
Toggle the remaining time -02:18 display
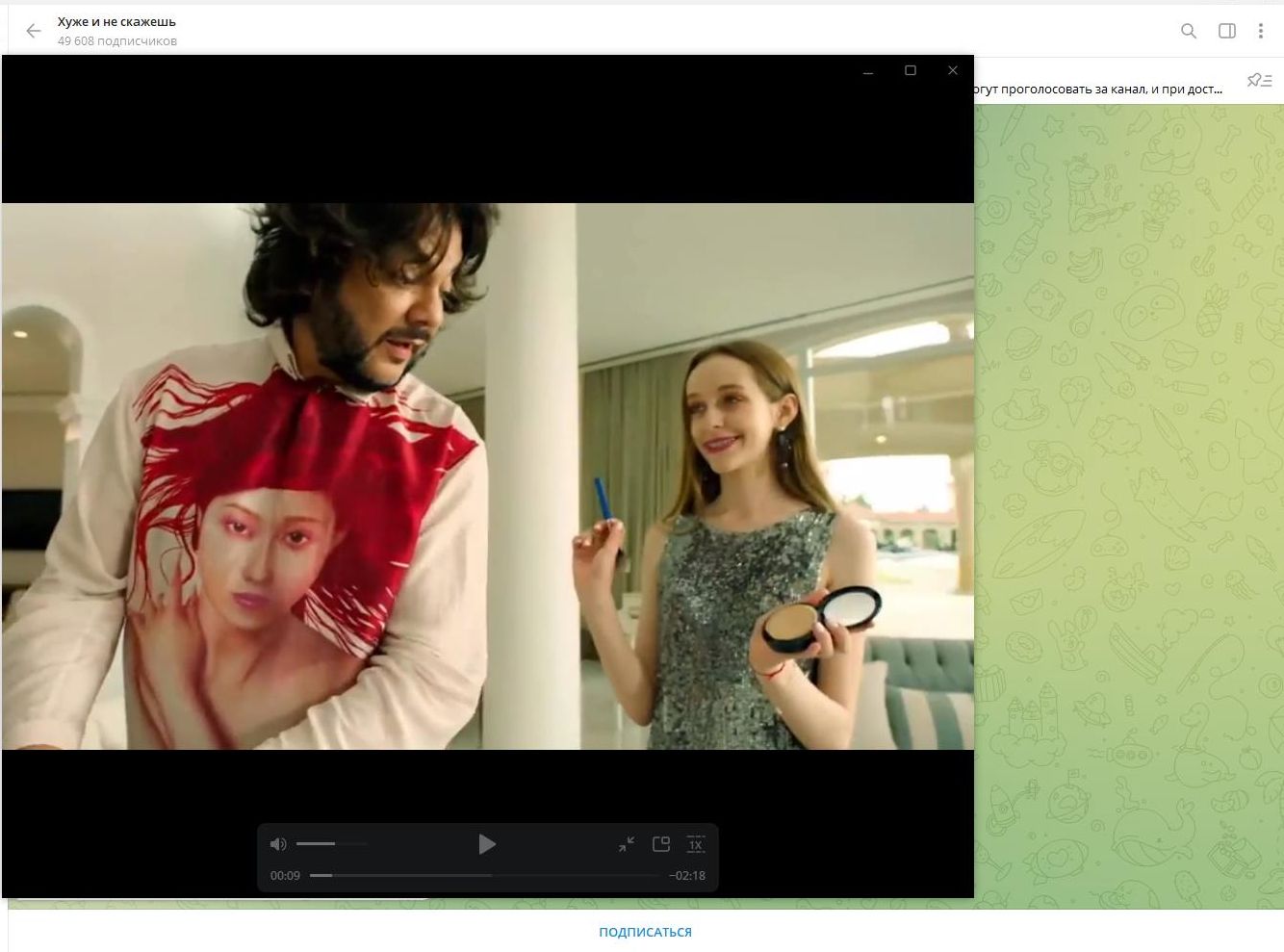(687, 876)
